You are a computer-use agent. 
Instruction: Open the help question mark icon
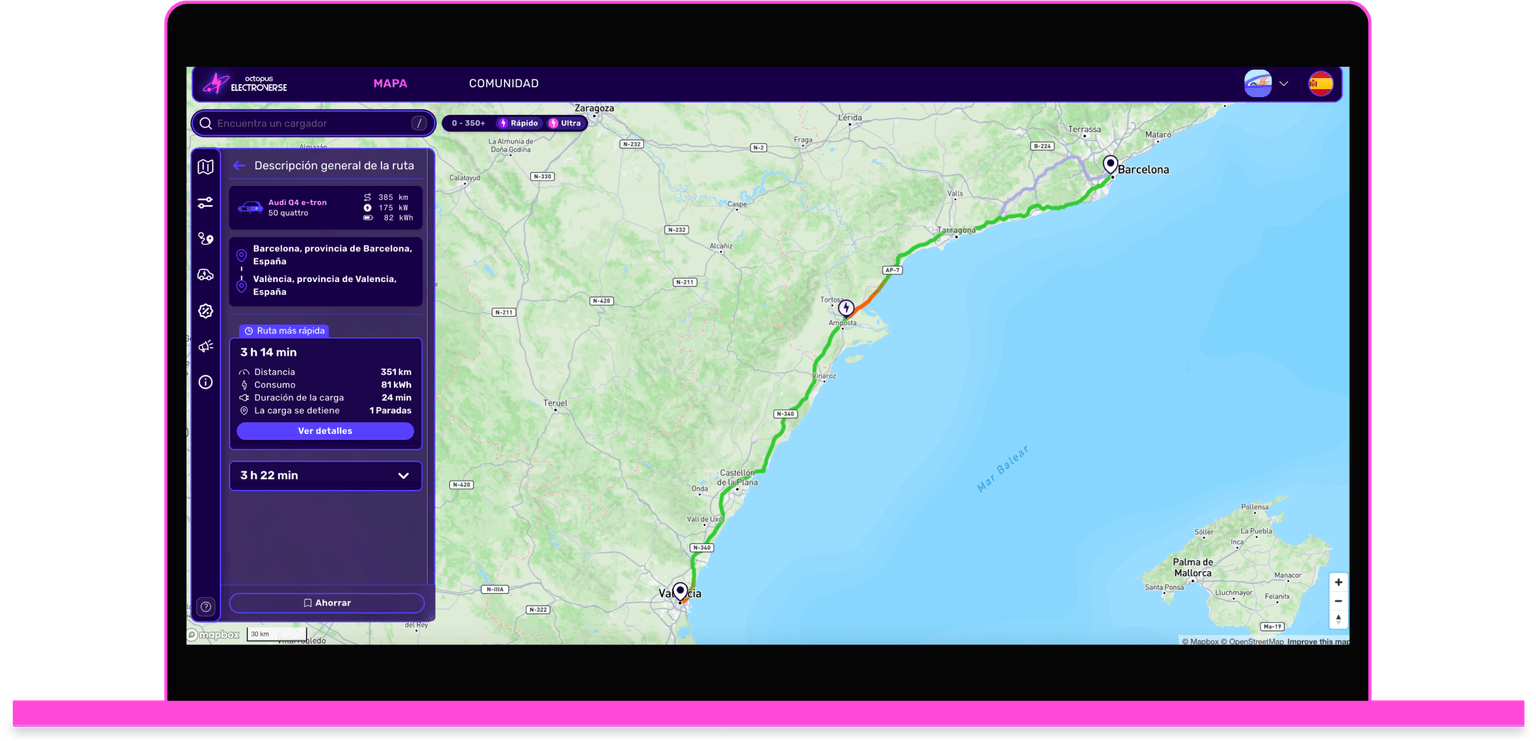(205, 606)
